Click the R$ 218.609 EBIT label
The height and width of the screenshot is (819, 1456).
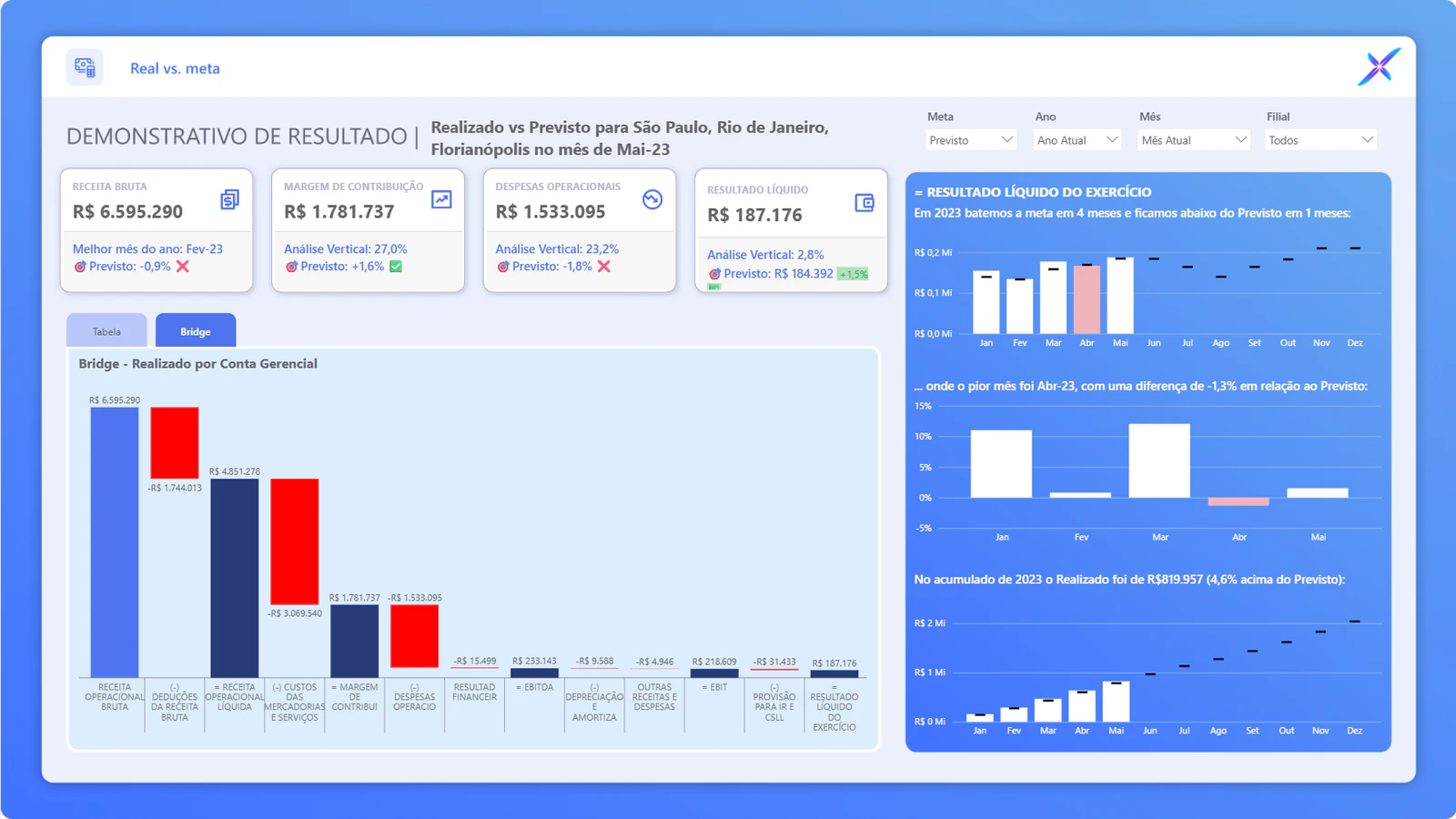click(714, 662)
